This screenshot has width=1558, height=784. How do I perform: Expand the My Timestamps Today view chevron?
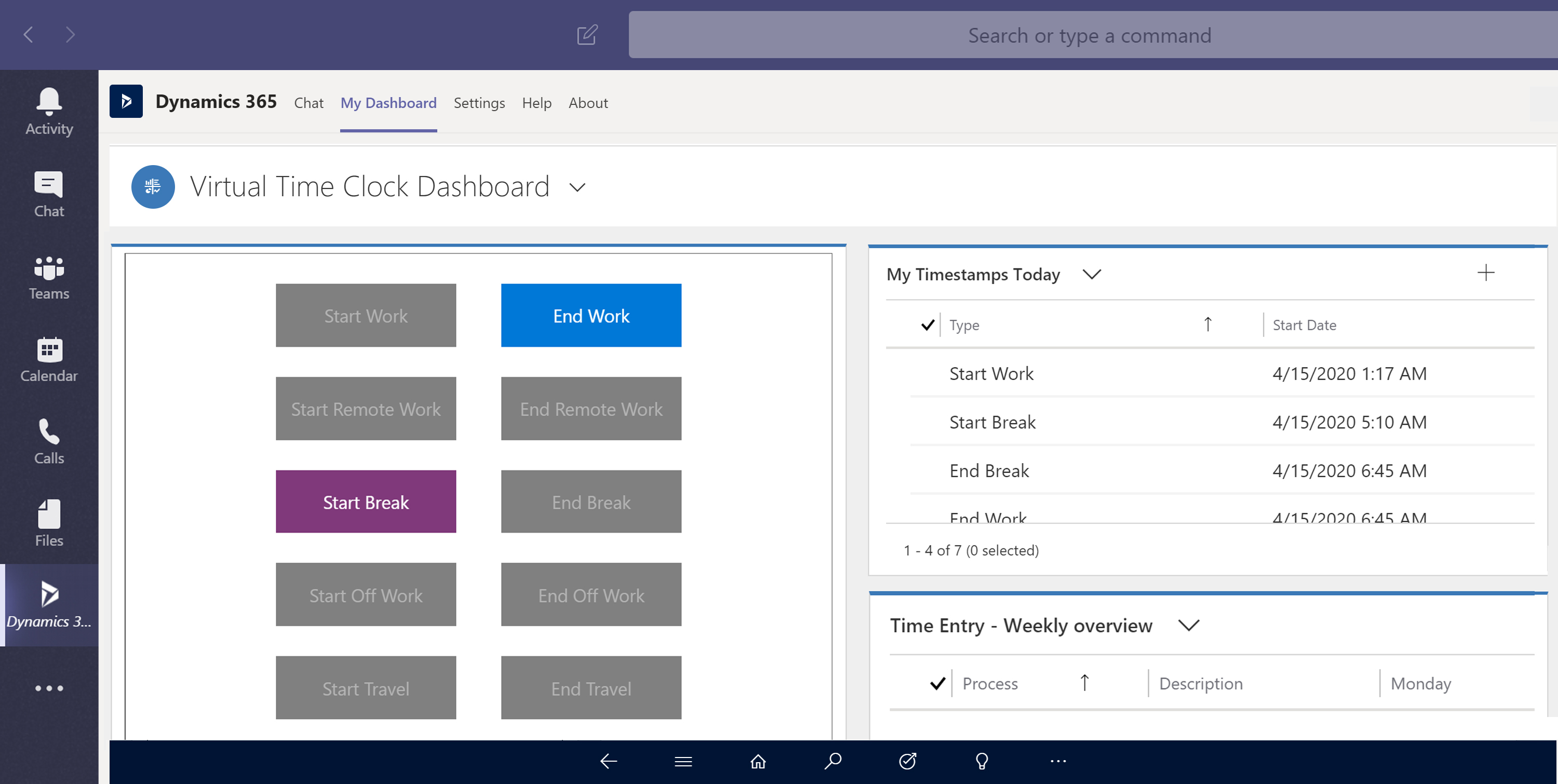tap(1092, 274)
